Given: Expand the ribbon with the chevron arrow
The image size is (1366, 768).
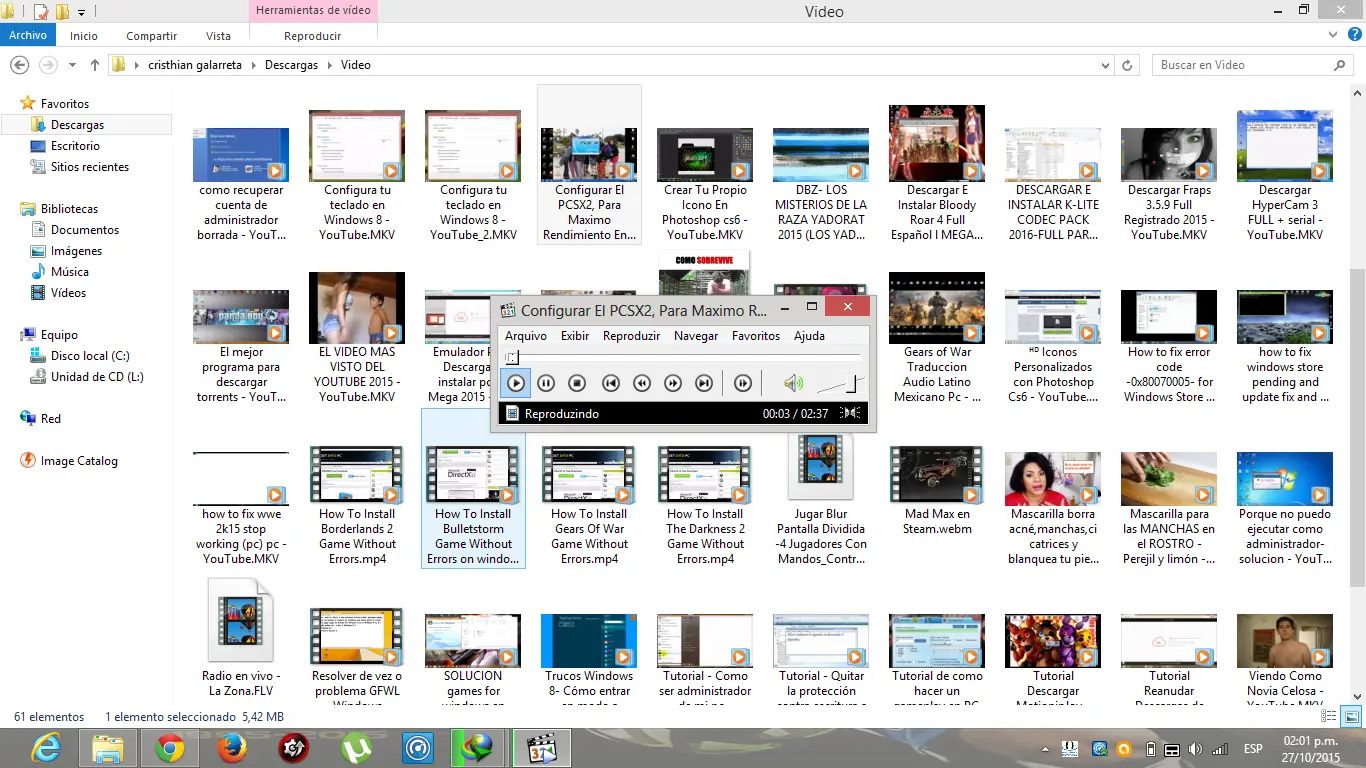Looking at the screenshot, I should tap(1332, 36).
